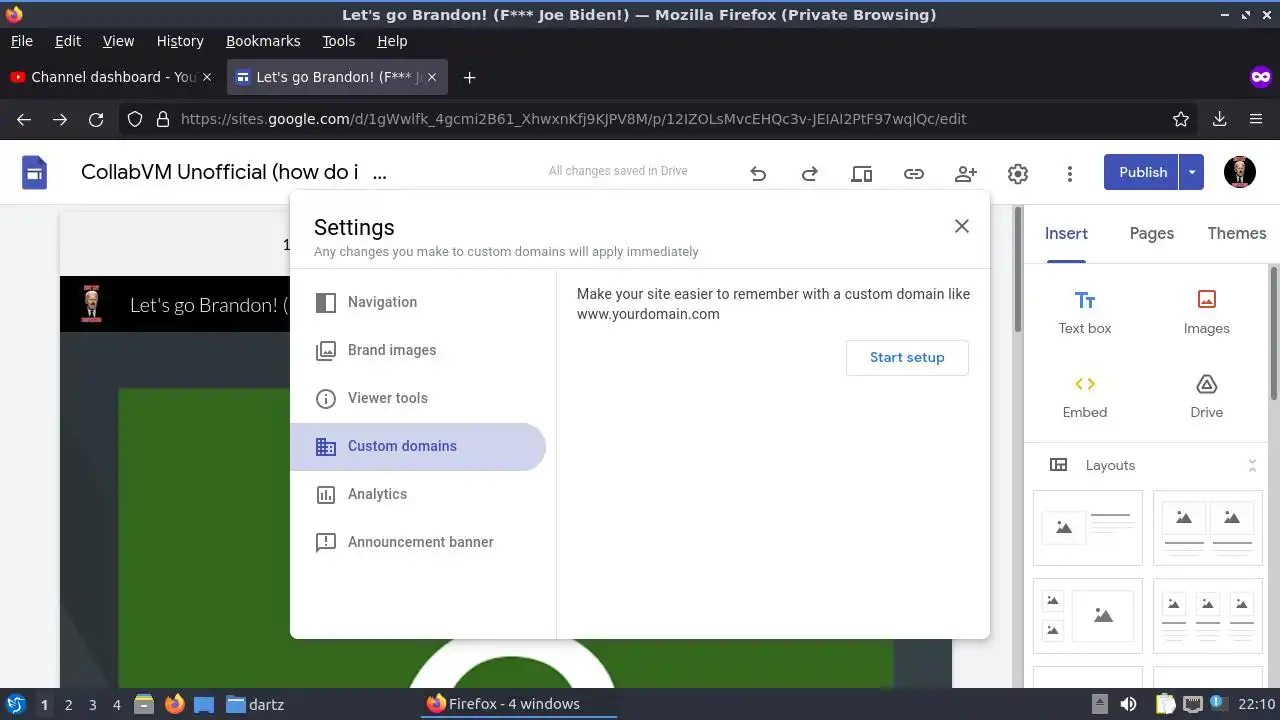Viewport: 1280px width, 720px height.
Task: Bookmark this page with star icon
Action: [1181, 119]
